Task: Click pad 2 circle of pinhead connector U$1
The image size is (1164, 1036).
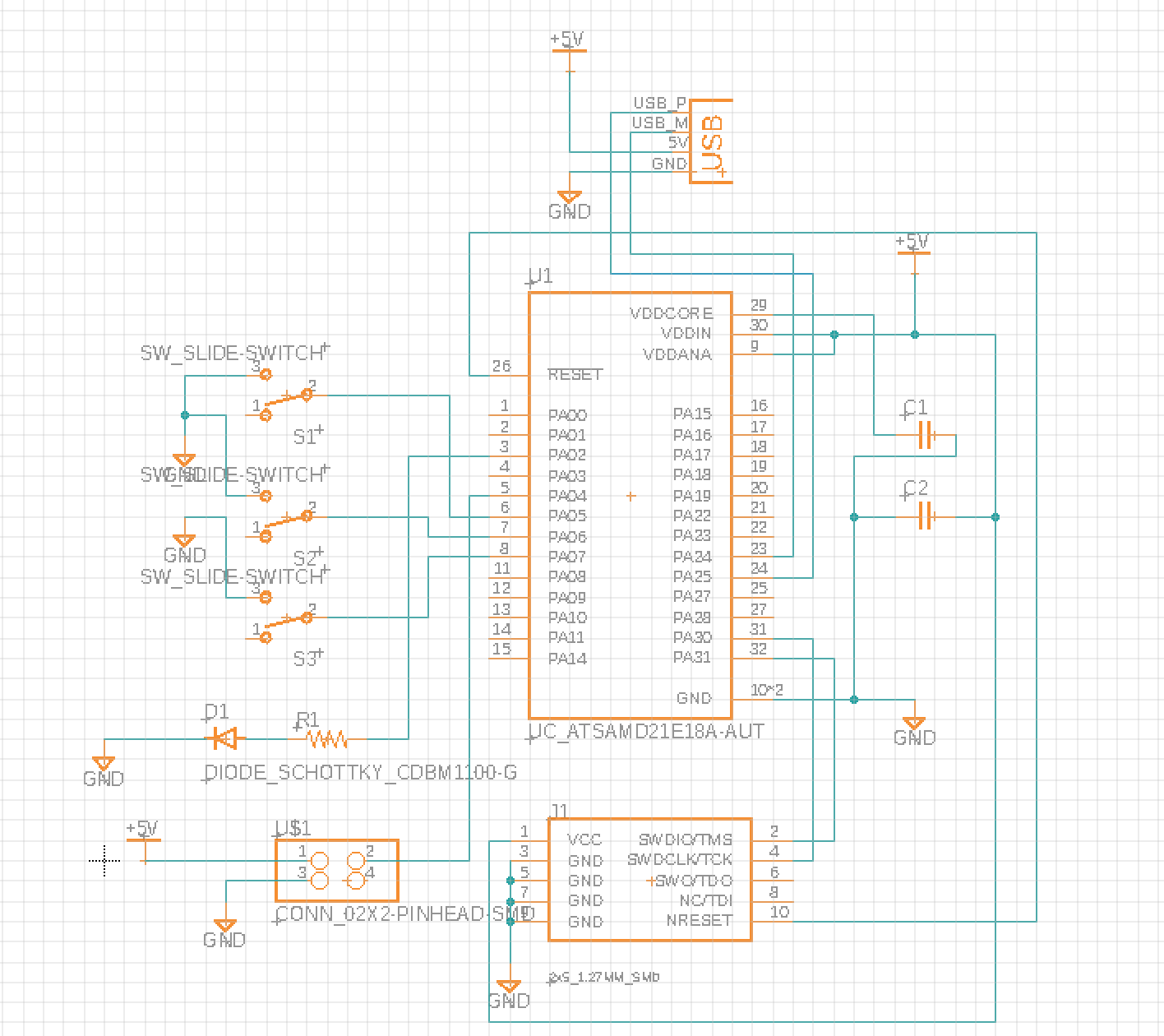Action: [x=356, y=862]
